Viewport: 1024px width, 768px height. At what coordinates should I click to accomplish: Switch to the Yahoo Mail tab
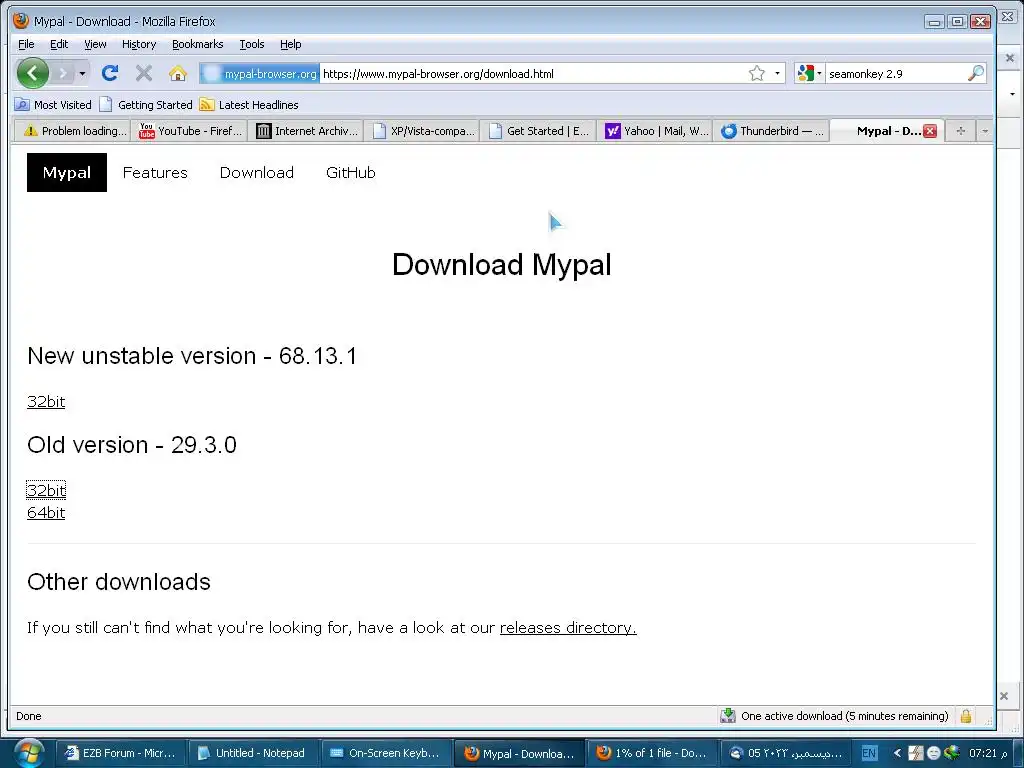point(654,131)
